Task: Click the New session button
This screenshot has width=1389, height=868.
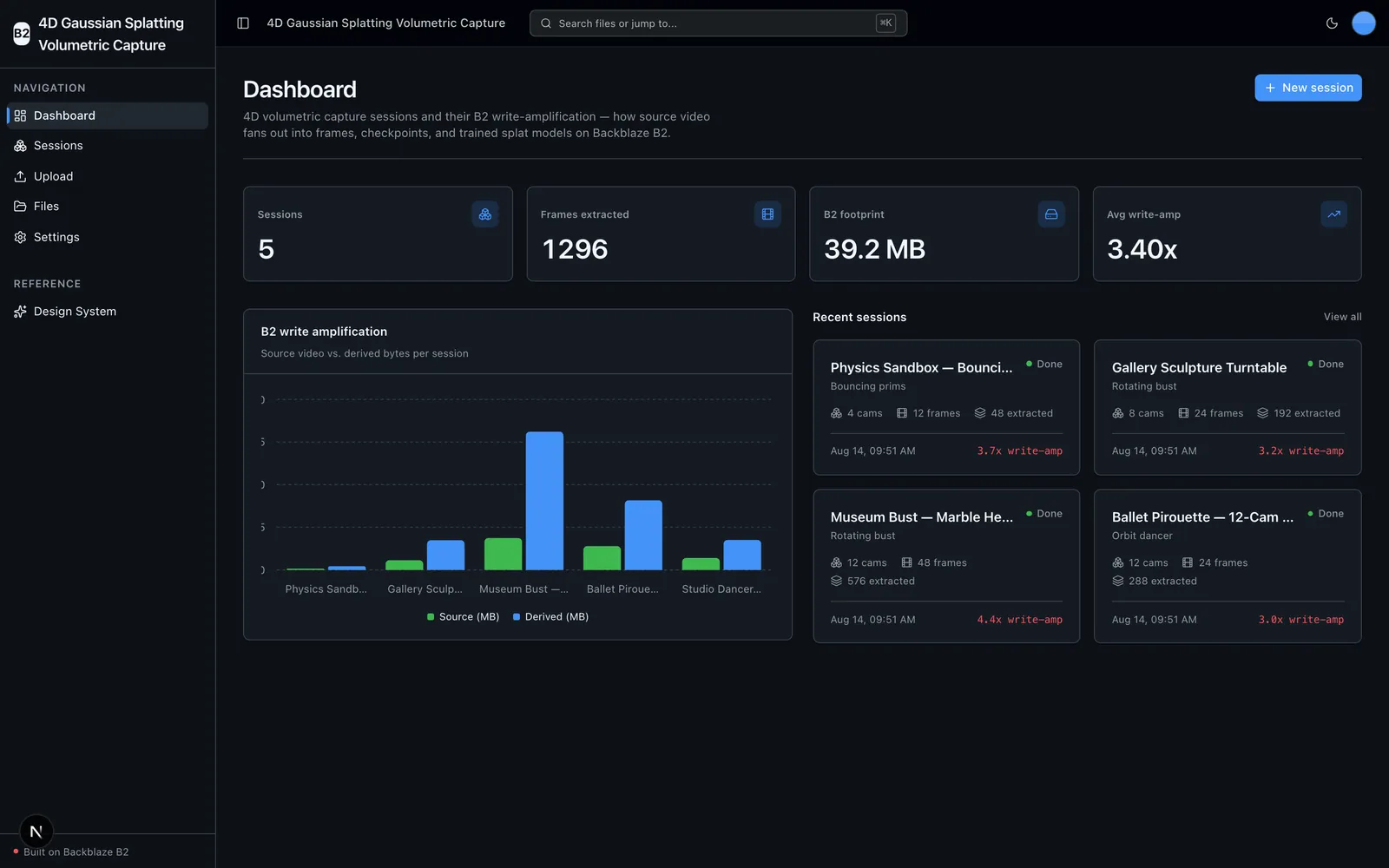Action: point(1308,88)
